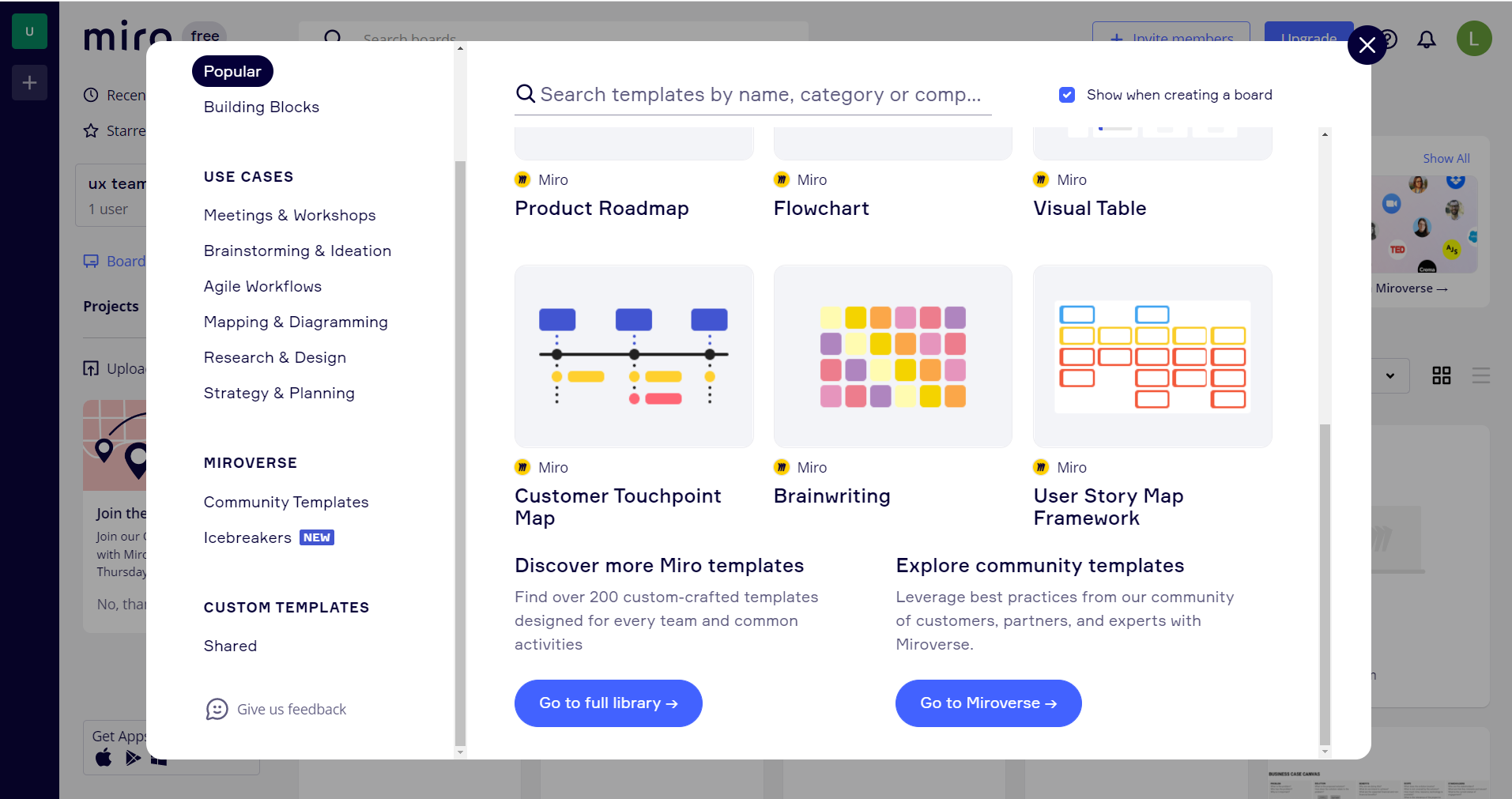Click Customer Touchpoint Map title text
Screen dimensions: 1512x799
click(x=618, y=507)
